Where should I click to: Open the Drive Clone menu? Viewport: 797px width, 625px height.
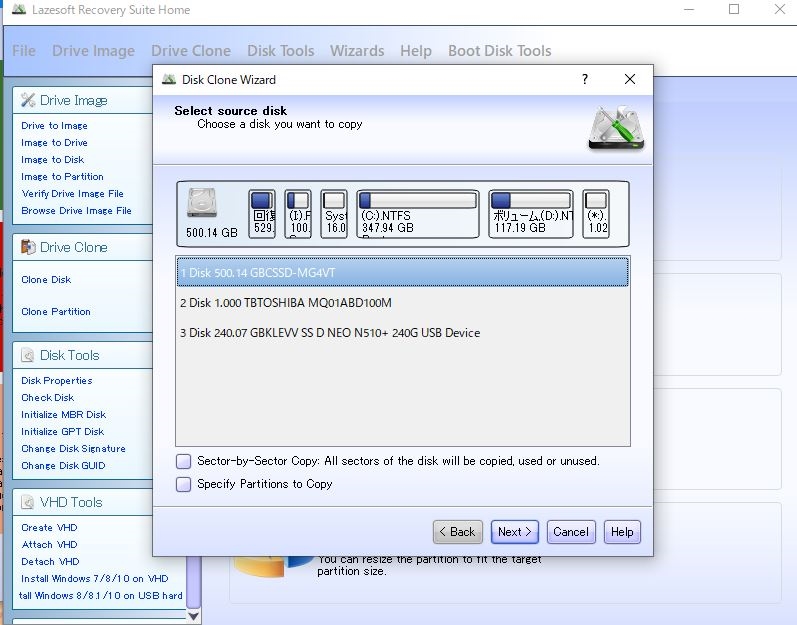click(x=191, y=51)
